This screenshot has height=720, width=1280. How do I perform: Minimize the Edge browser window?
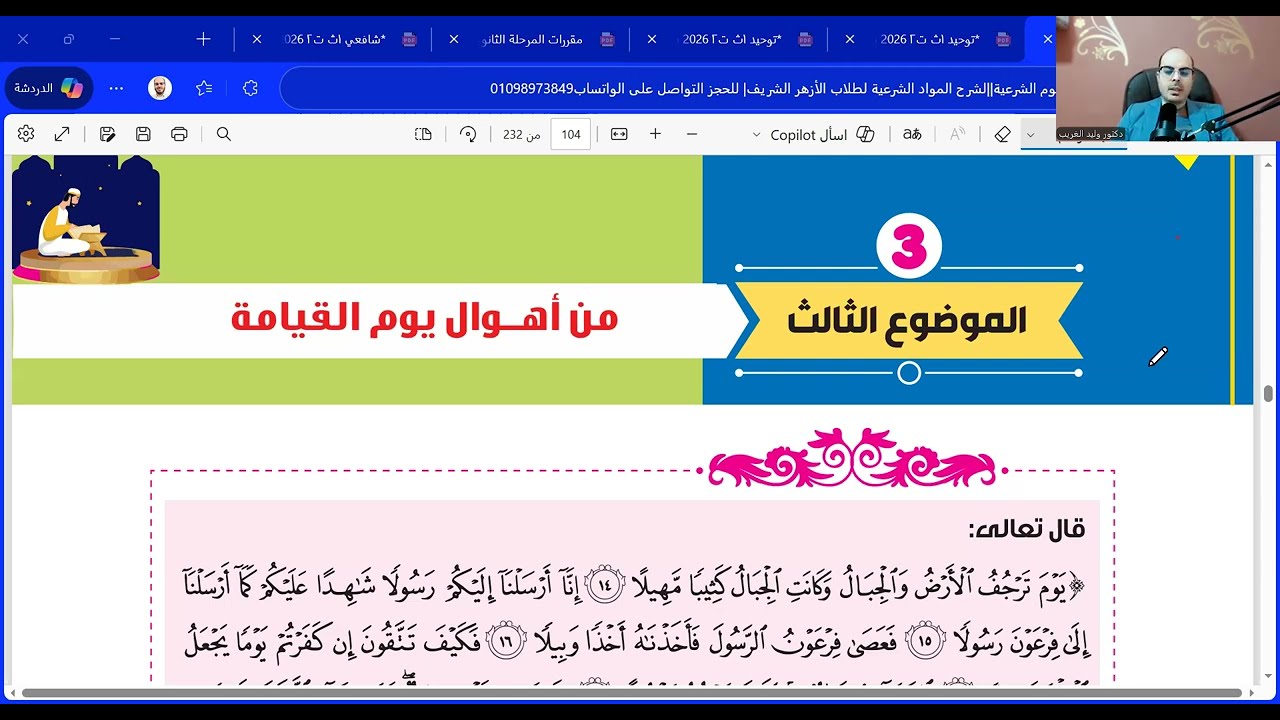[x=115, y=39]
